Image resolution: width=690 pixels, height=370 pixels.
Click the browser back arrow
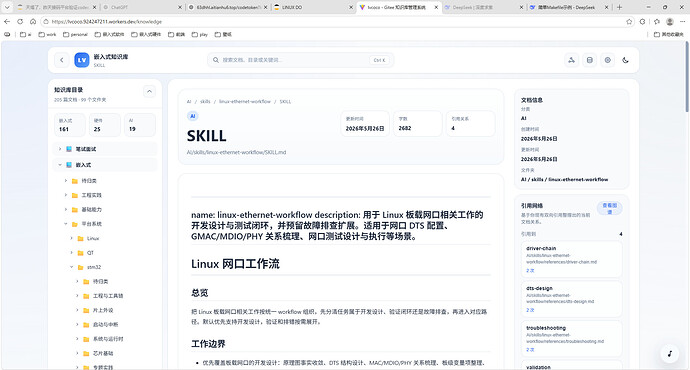(7, 21)
